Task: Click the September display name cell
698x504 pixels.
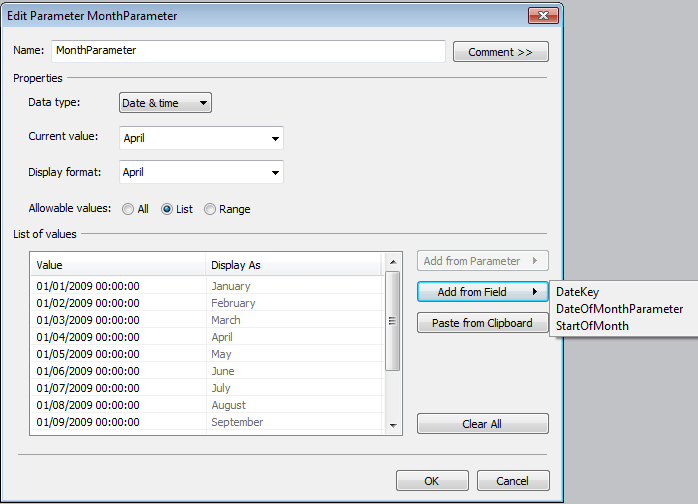Action: point(294,422)
